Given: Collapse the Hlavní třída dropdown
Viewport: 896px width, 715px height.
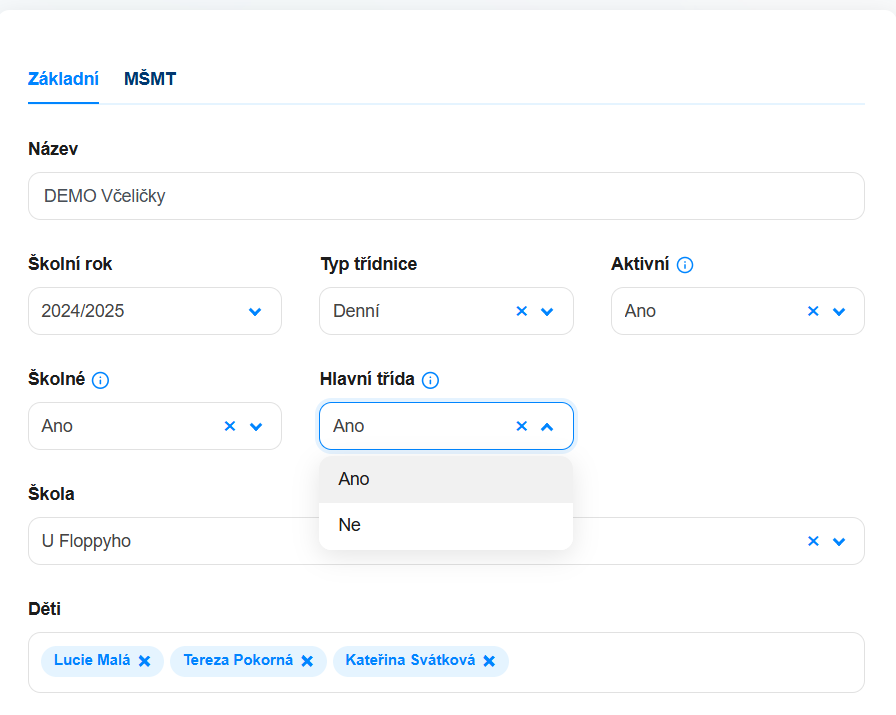Looking at the screenshot, I should [547, 426].
